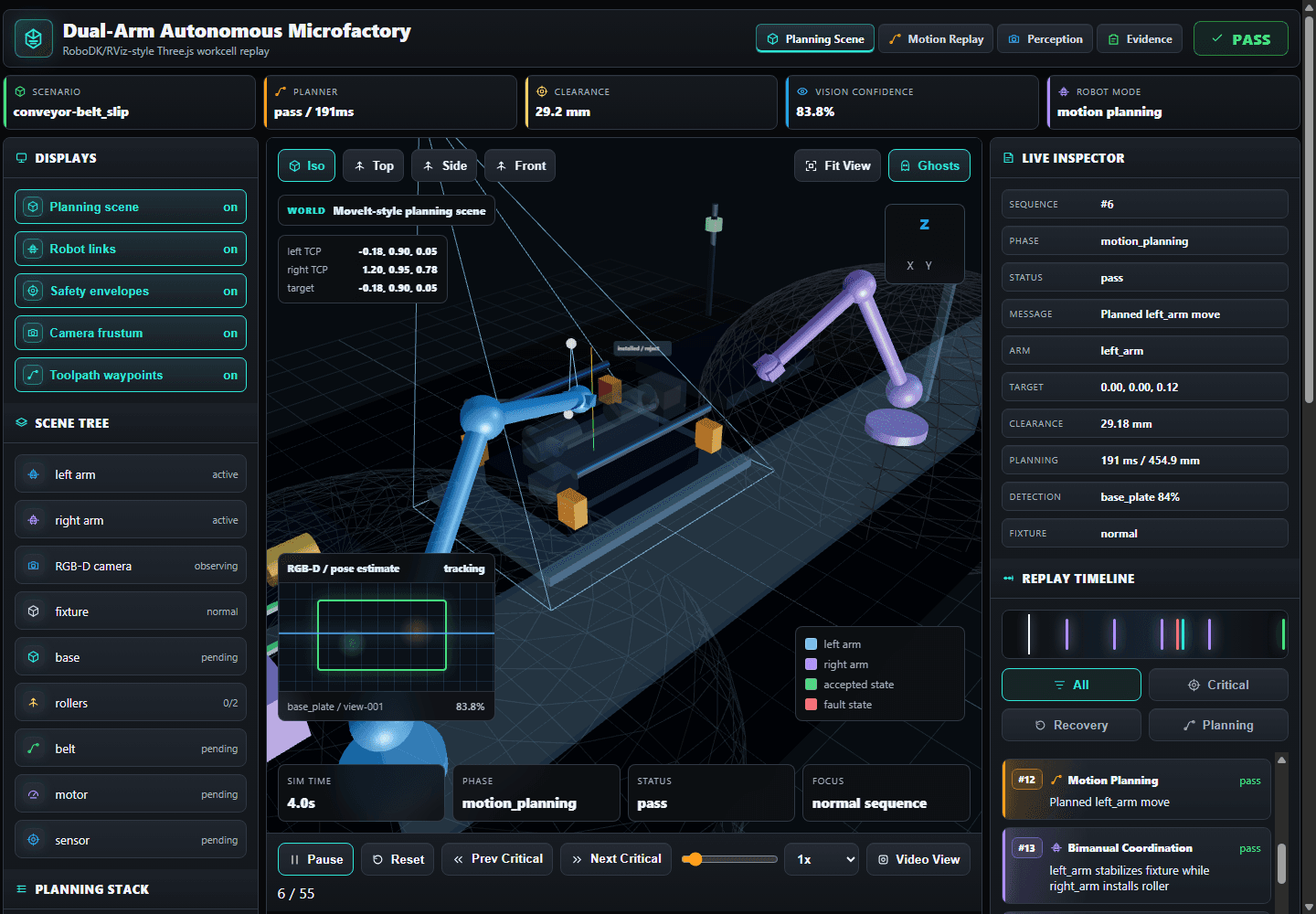Filter timeline by All events
This screenshot has height=914, width=1316.
(x=1071, y=685)
